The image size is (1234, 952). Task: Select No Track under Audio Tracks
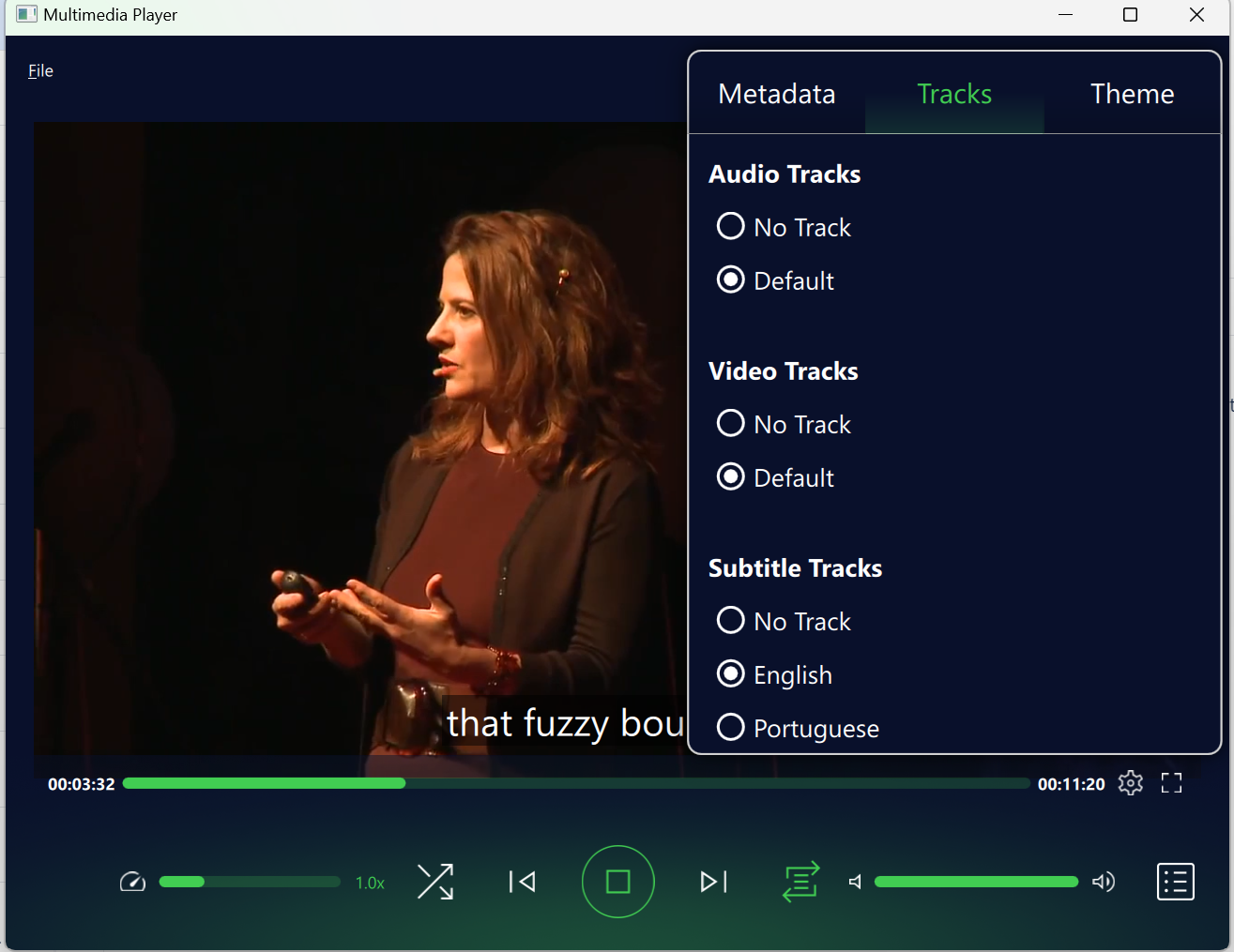(731, 227)
